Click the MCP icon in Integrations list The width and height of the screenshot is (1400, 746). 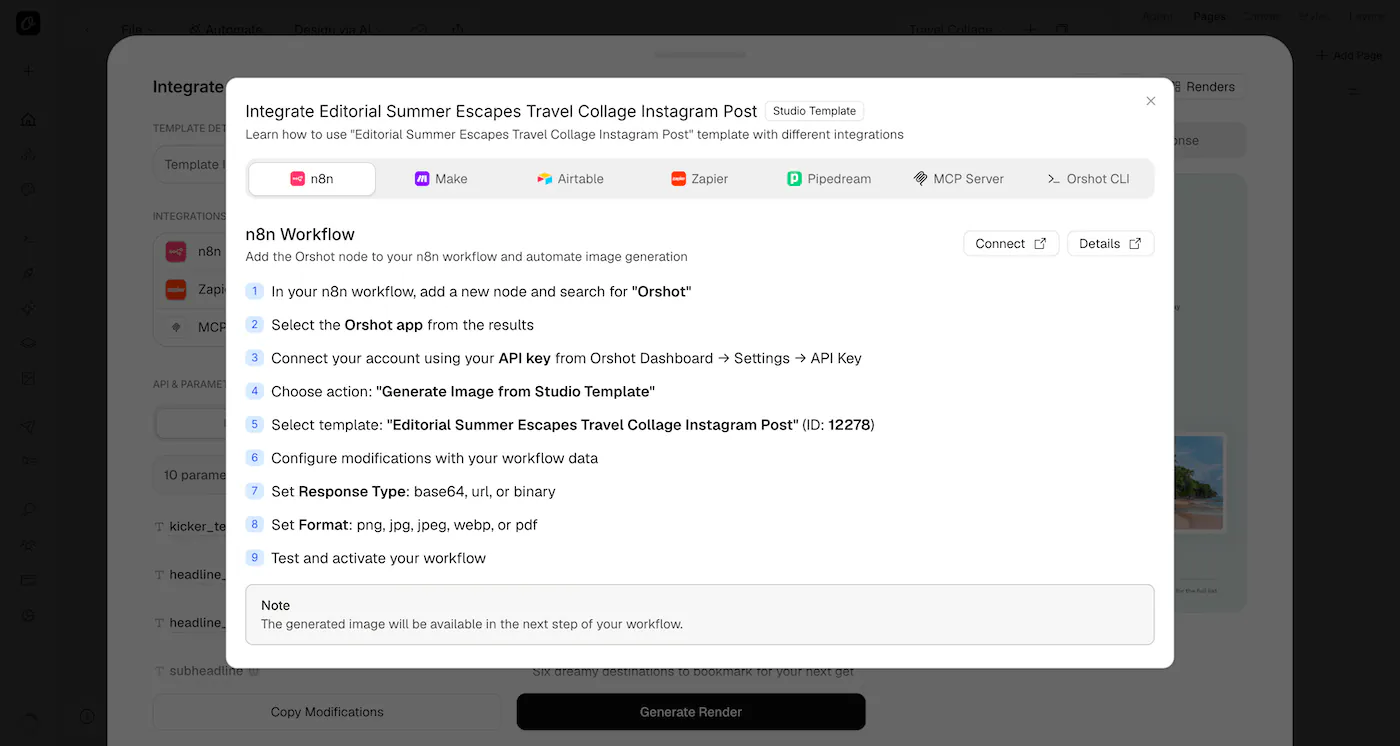pyautogui.click(x=176, y=327)
